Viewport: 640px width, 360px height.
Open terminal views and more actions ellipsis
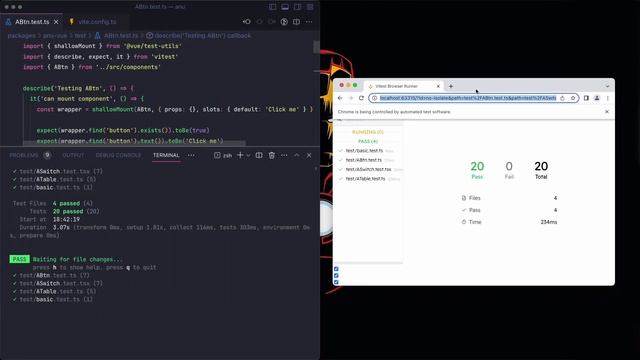tap(284, 155)
